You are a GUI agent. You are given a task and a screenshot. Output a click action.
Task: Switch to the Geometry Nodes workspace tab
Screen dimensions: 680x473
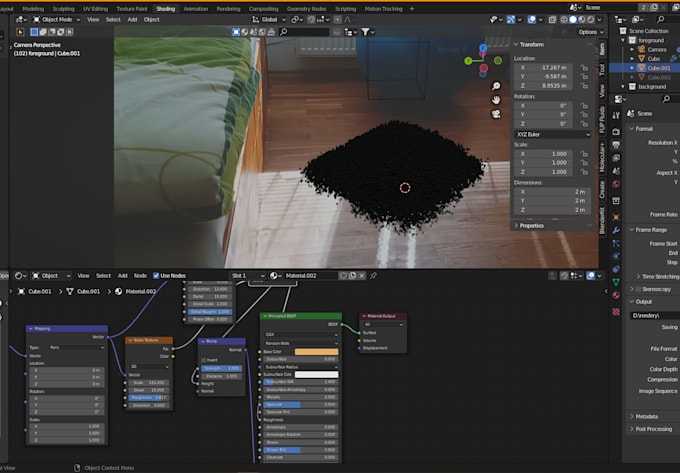pyautogui.click(x=306, y=9)
